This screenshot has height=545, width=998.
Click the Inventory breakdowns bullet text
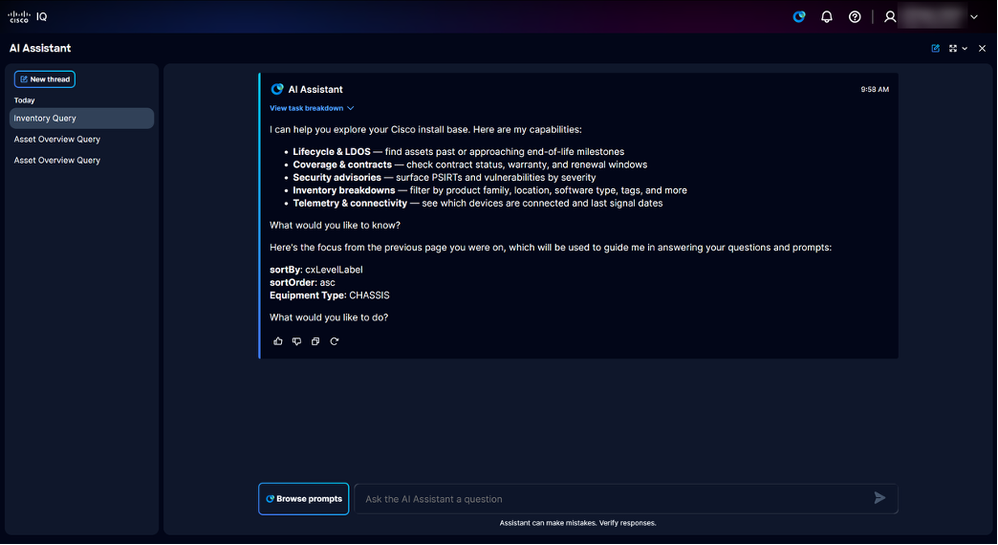click(489, 190)
